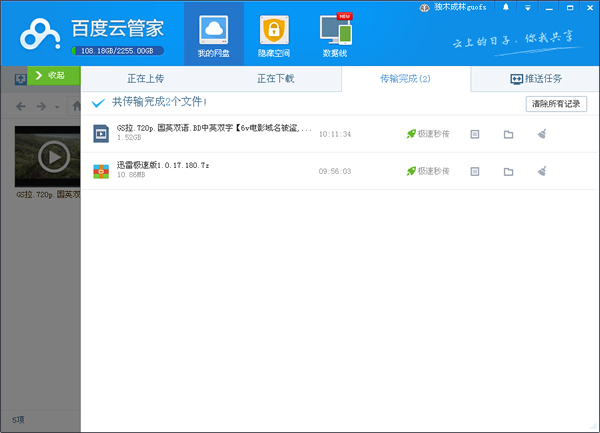600x433 pixels.
Task: Collapse the transfer panel with 收起 button
Action: [51, 75]
